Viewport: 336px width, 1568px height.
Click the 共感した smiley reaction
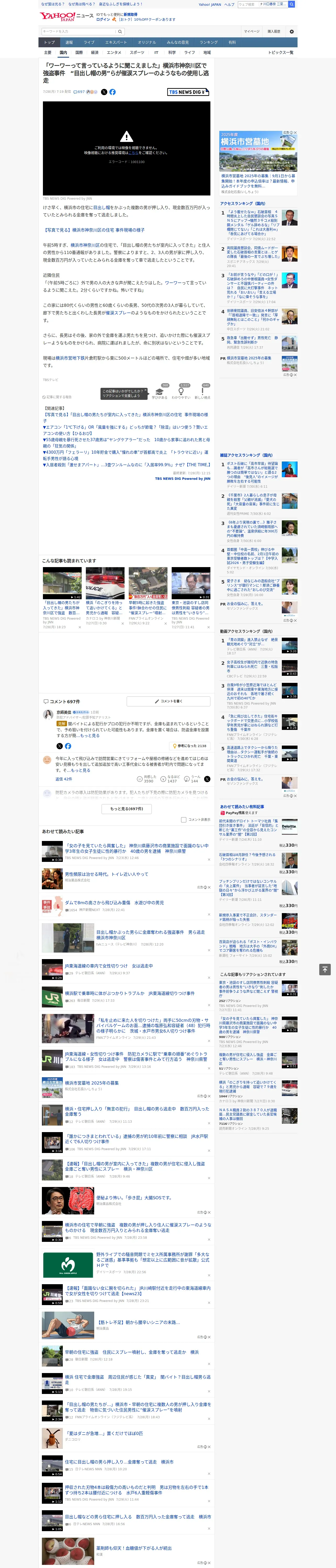pos(140,779)
